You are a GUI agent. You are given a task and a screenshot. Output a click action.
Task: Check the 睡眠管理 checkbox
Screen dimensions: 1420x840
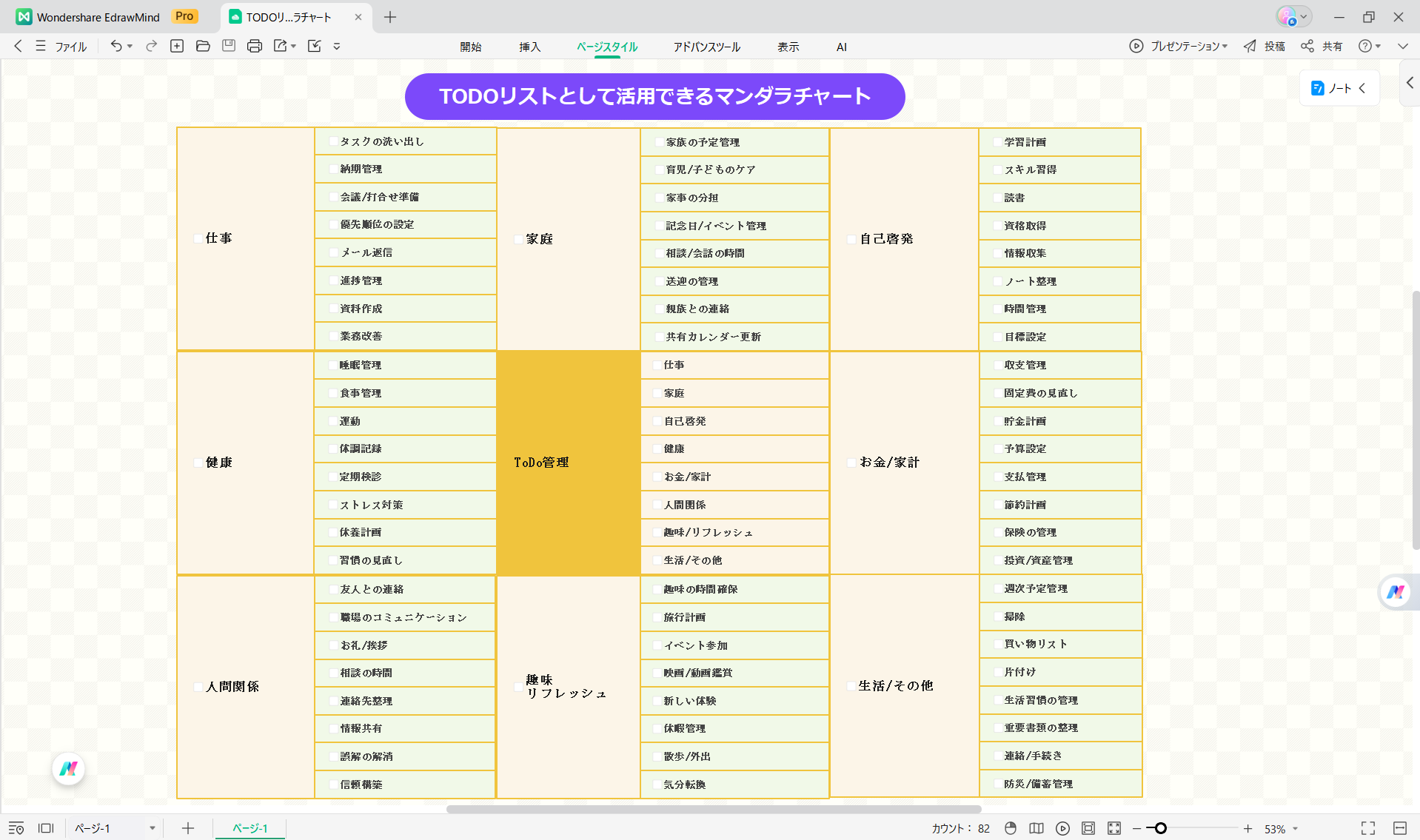(x=332, y=364)
